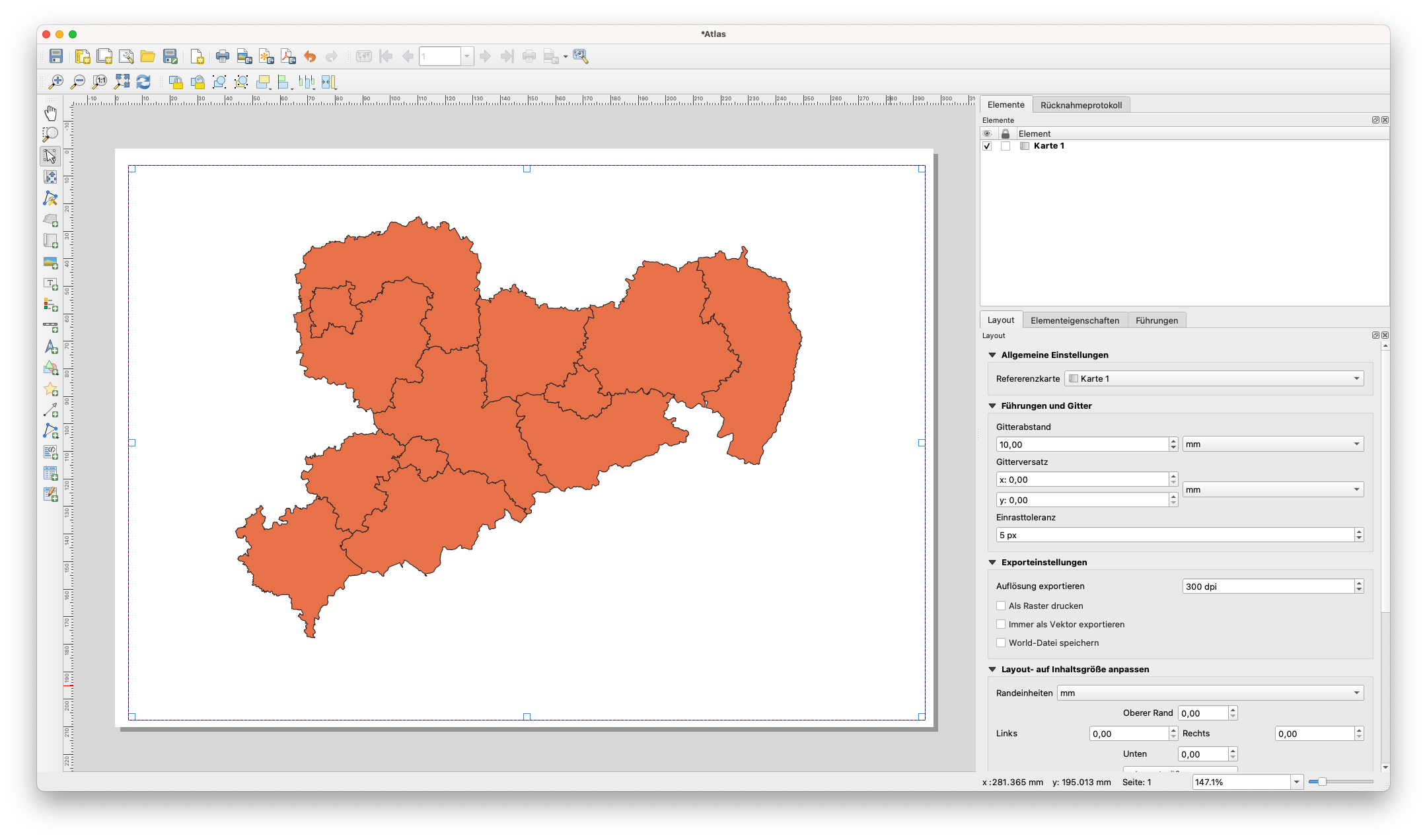Open the layout manager
This screenshot has height=840, width=1427.
click(126, 56)
